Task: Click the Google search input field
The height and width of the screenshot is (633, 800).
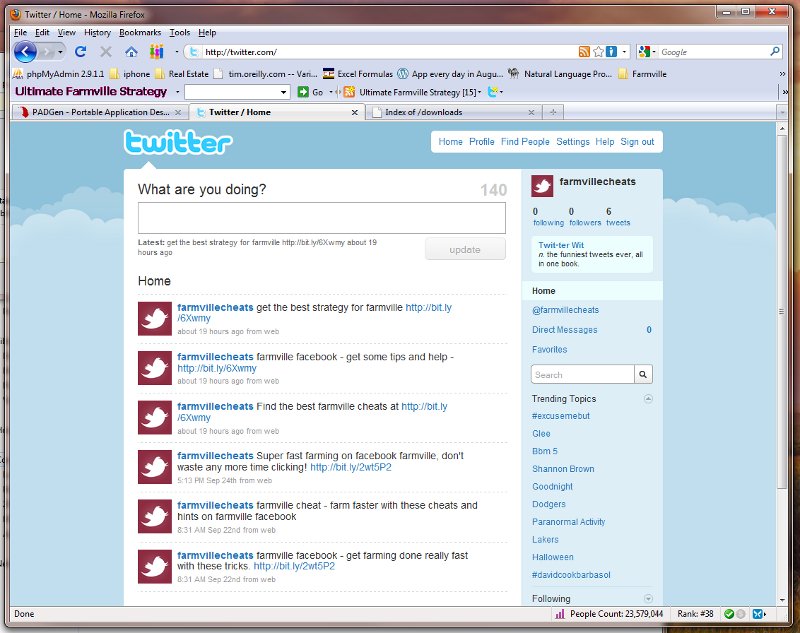Action: [713, 52]
